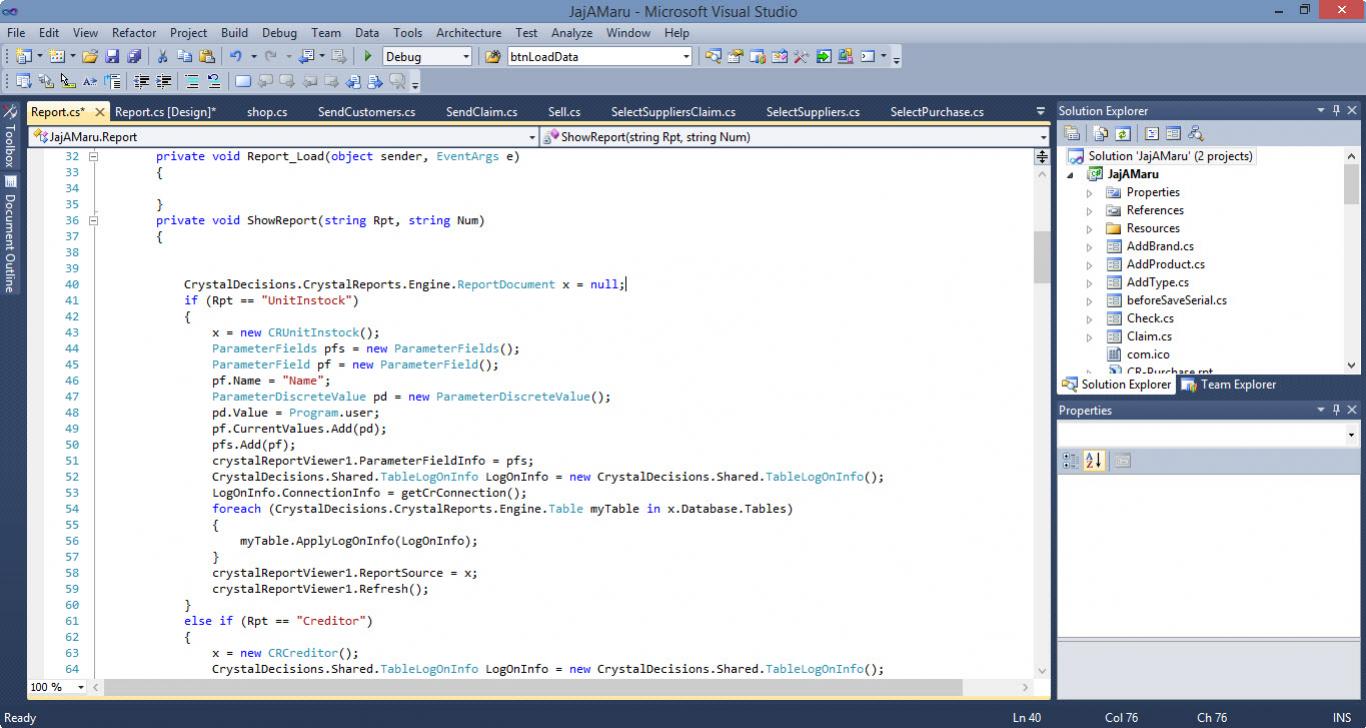Click the Undo arrow icon
The image size is (1366, 728).
(x=236, y=57)
